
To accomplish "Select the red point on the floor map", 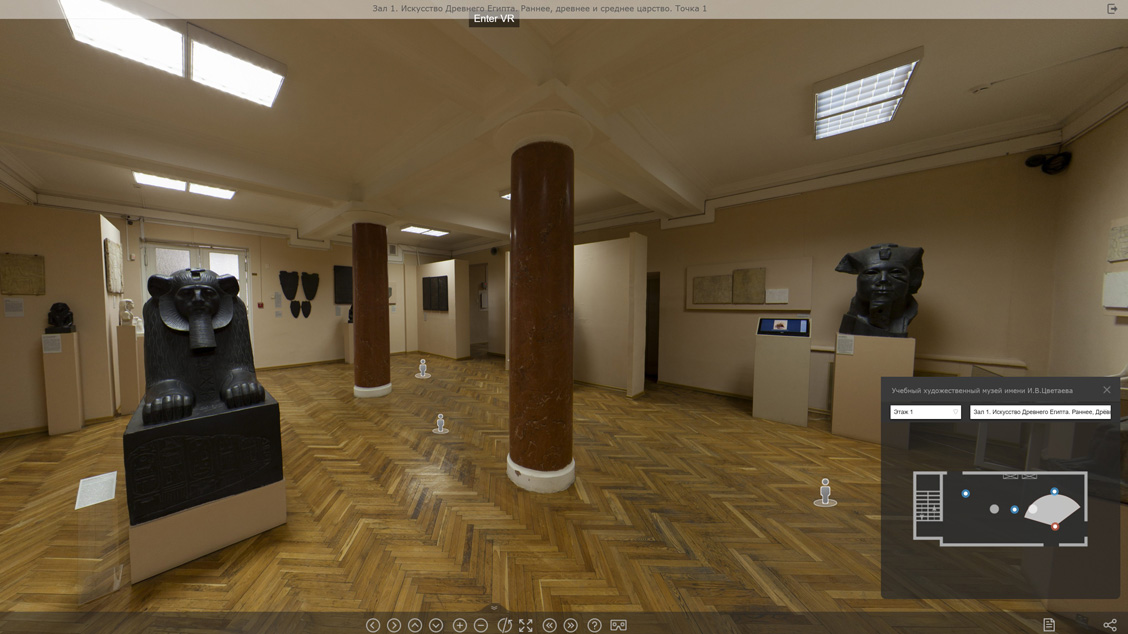I will coord(1055,526).
